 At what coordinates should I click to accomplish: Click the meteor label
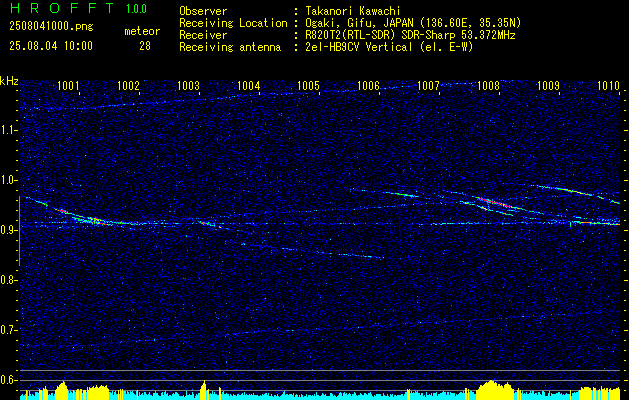click(x=142, y=31)
